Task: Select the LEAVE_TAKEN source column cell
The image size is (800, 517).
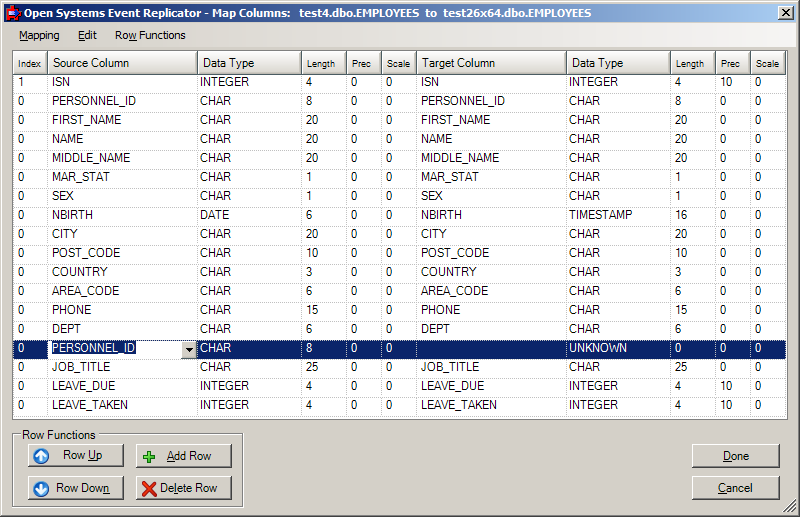Action: [122, 405]
